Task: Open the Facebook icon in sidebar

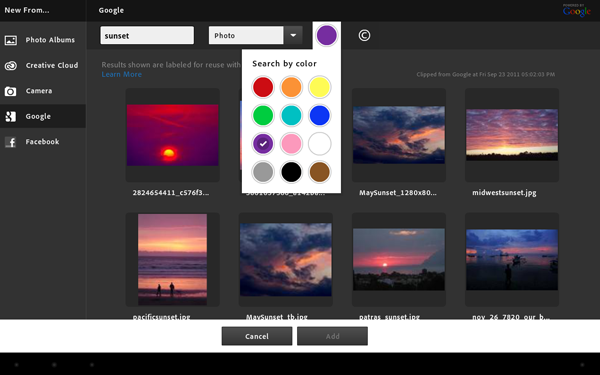Action: pos(11,142)
